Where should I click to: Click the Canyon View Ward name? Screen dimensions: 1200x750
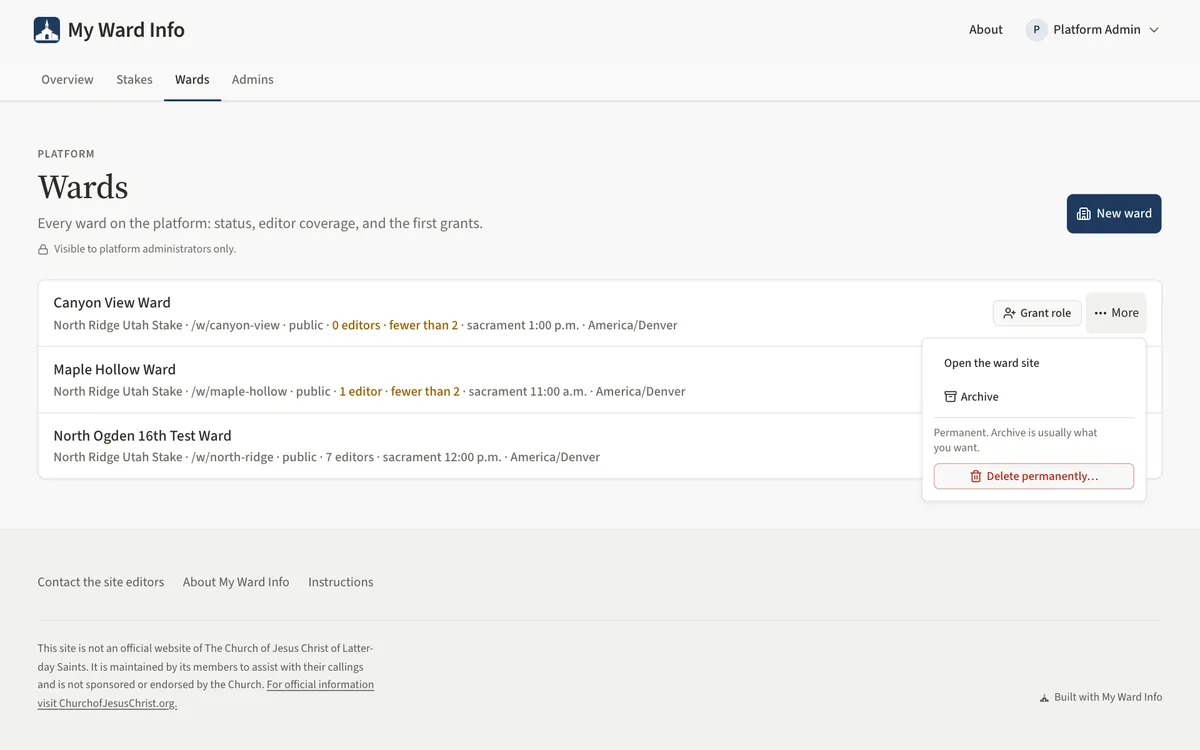coord(112,303)
